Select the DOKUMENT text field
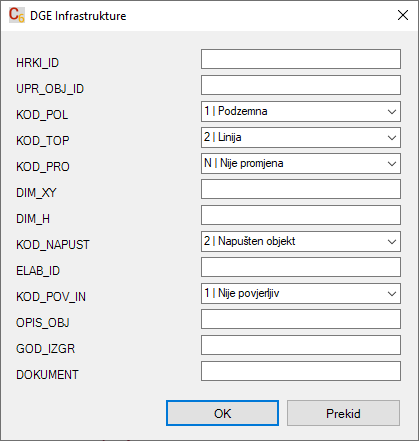Viewport: 419px width, 441px height. [x=301, y=371]
